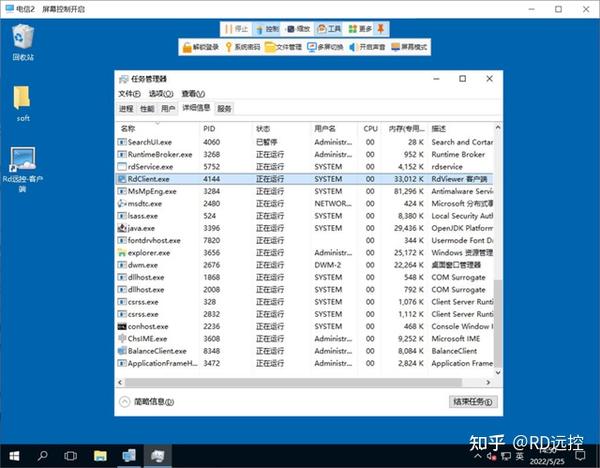
Task: Click the 已暂停 status of SearchUI.exe
Action: [267, 142]
